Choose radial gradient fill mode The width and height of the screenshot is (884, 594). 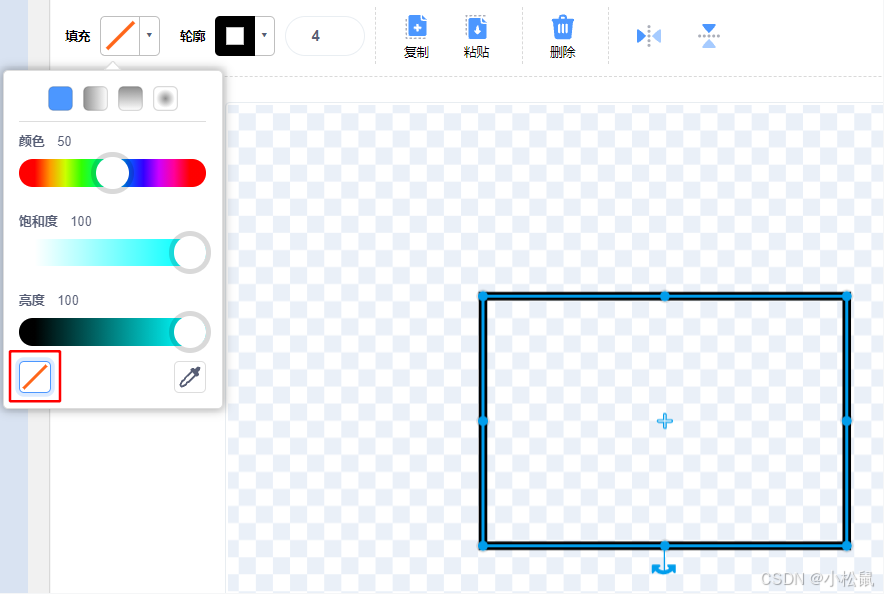(x=165, y=99)
